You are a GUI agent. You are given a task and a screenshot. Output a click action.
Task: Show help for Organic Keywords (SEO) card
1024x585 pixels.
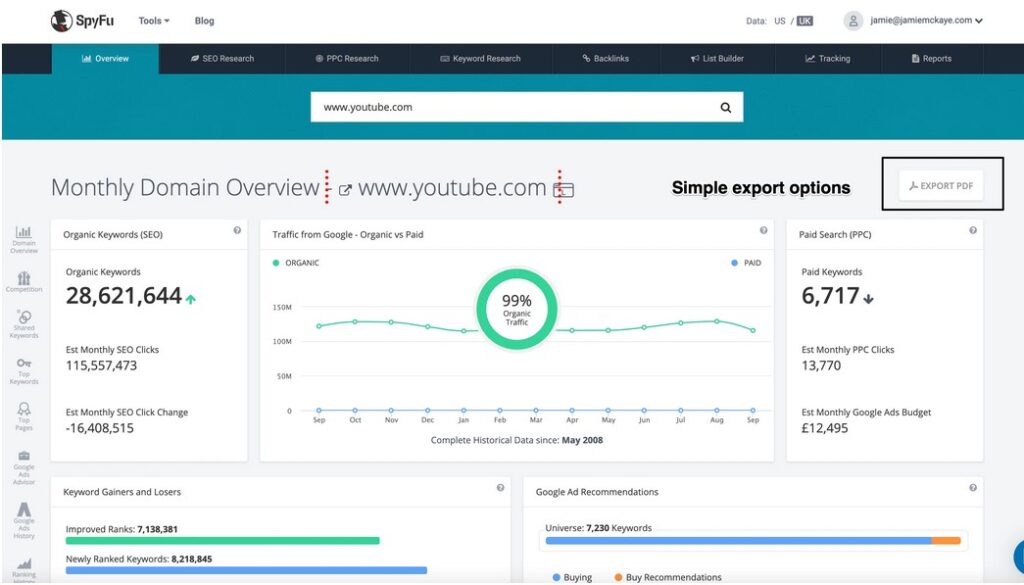coord(237,230)
